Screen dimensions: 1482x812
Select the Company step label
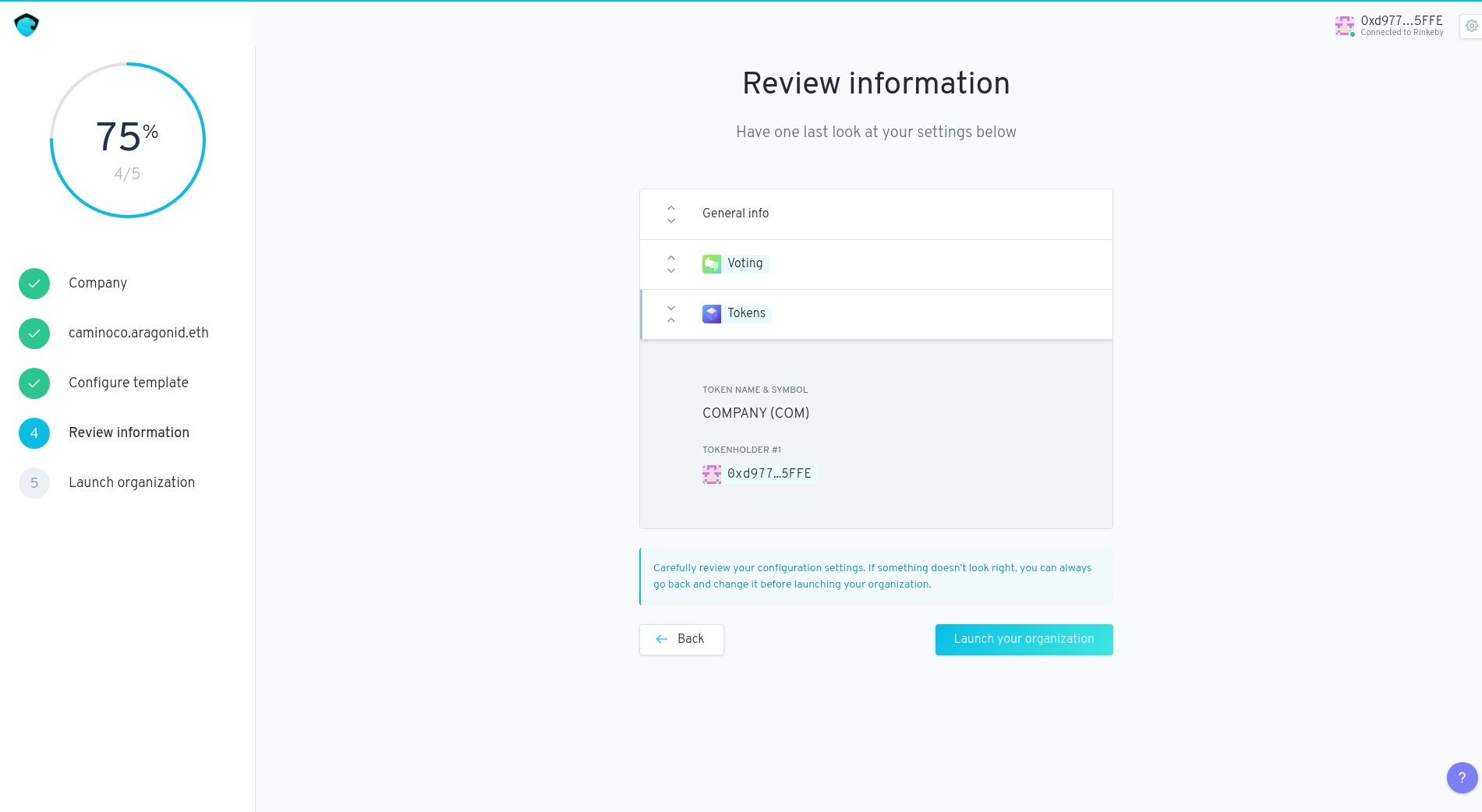coord(97,283)
